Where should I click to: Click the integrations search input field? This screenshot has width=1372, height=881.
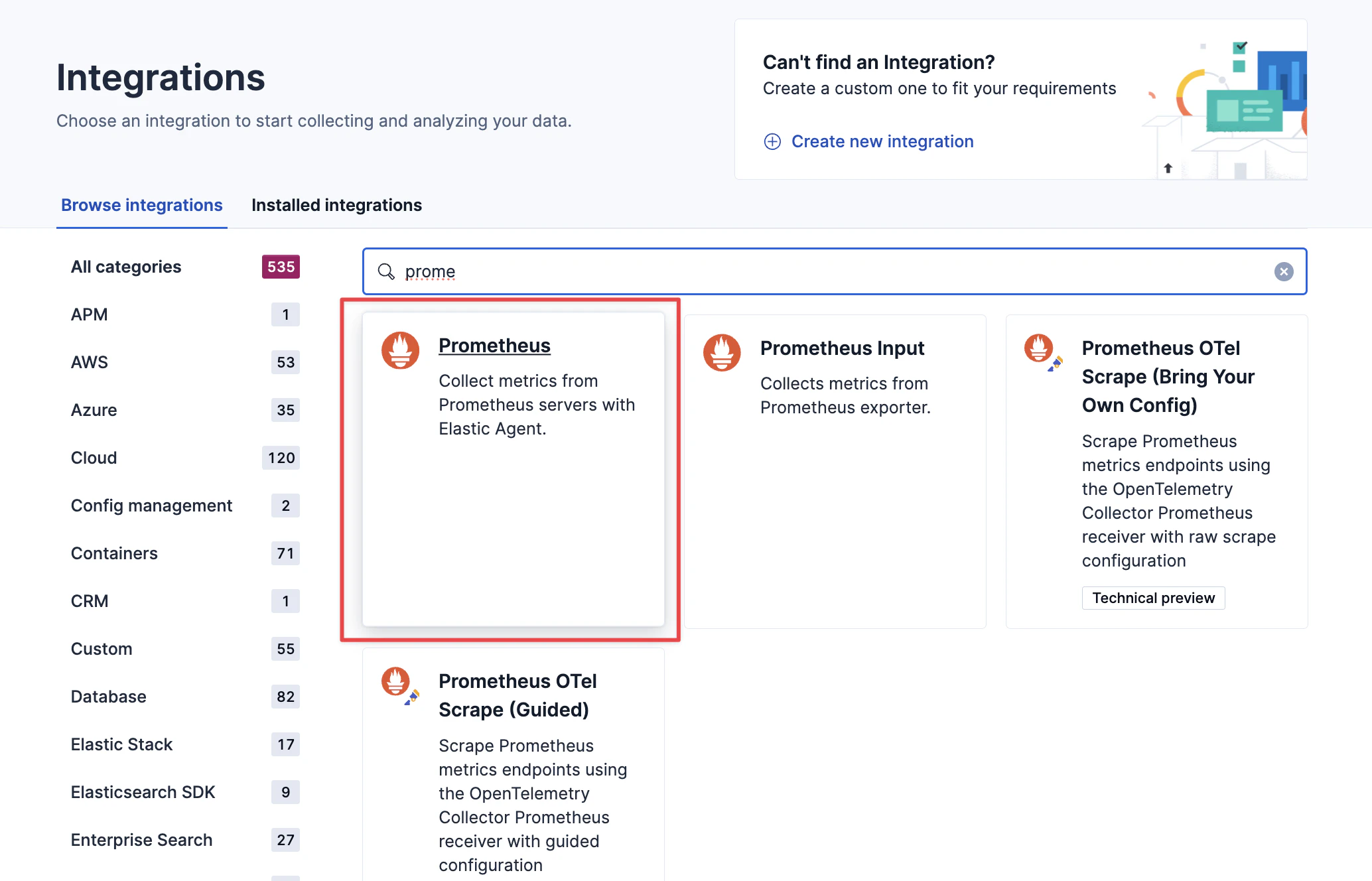pyautogui.click(x=829, y=271)
